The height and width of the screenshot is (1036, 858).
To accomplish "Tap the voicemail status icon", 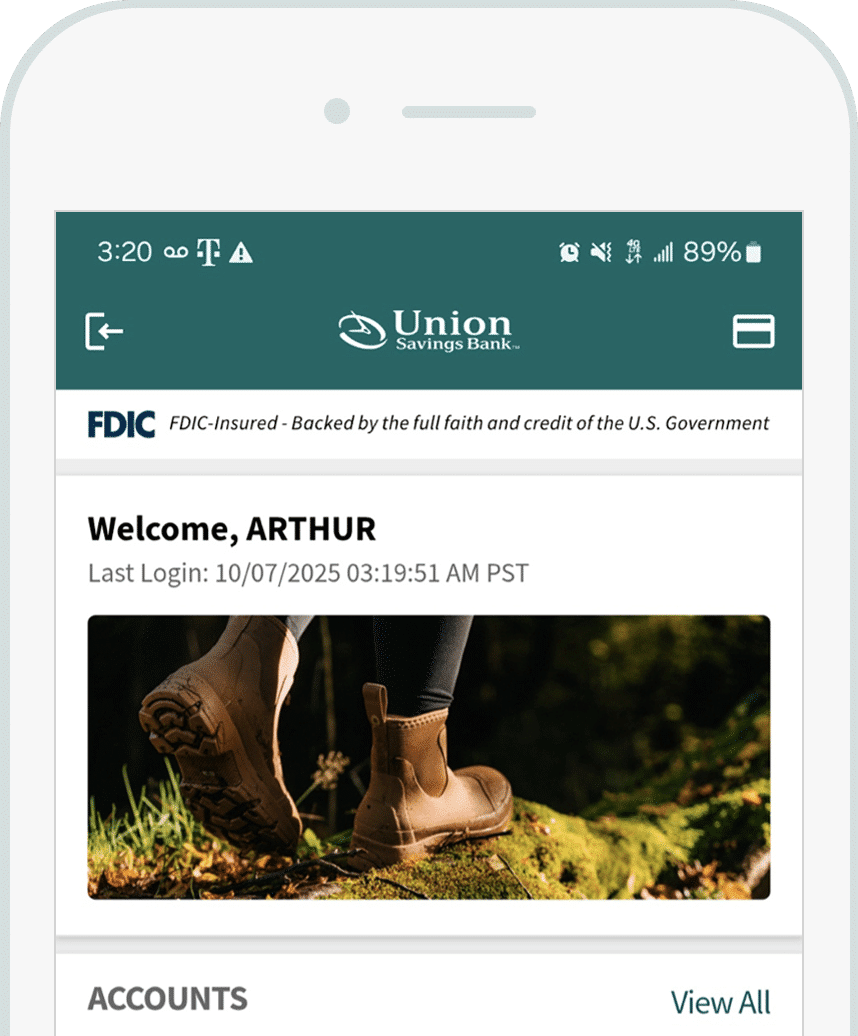I will [x=176, y=252].
